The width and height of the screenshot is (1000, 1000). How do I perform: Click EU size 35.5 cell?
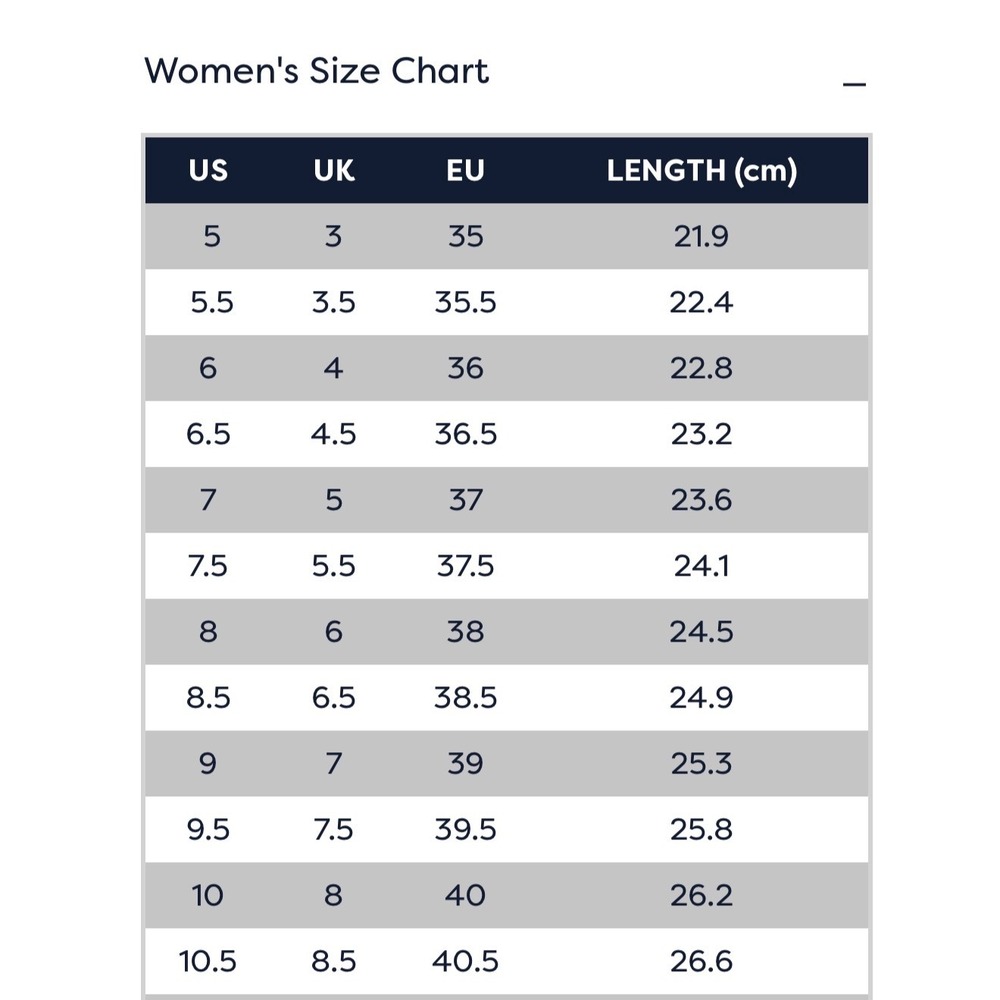pyautogui.click(x=465, y=302)
